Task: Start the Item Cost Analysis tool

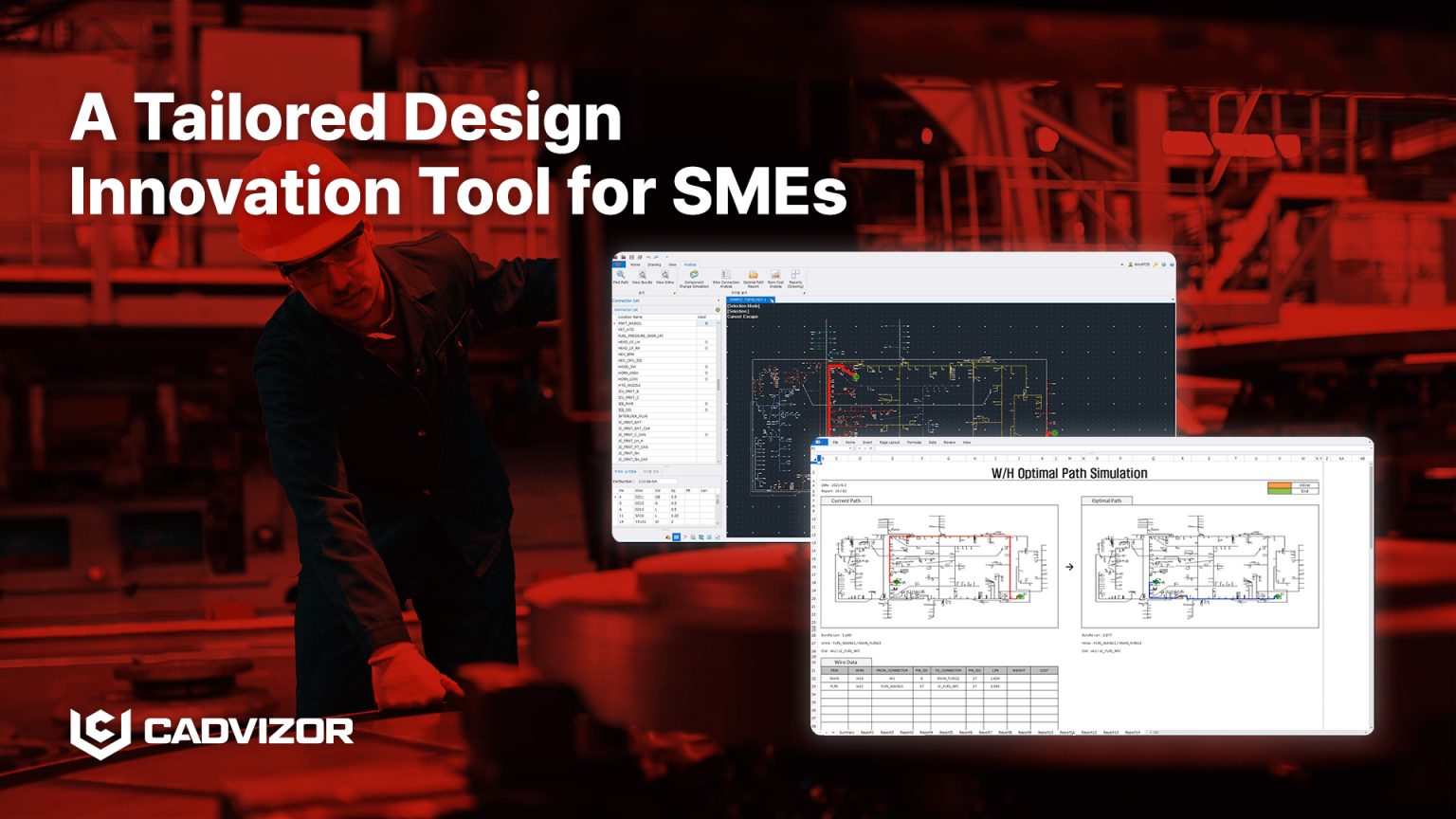Action: pos(775,277)
